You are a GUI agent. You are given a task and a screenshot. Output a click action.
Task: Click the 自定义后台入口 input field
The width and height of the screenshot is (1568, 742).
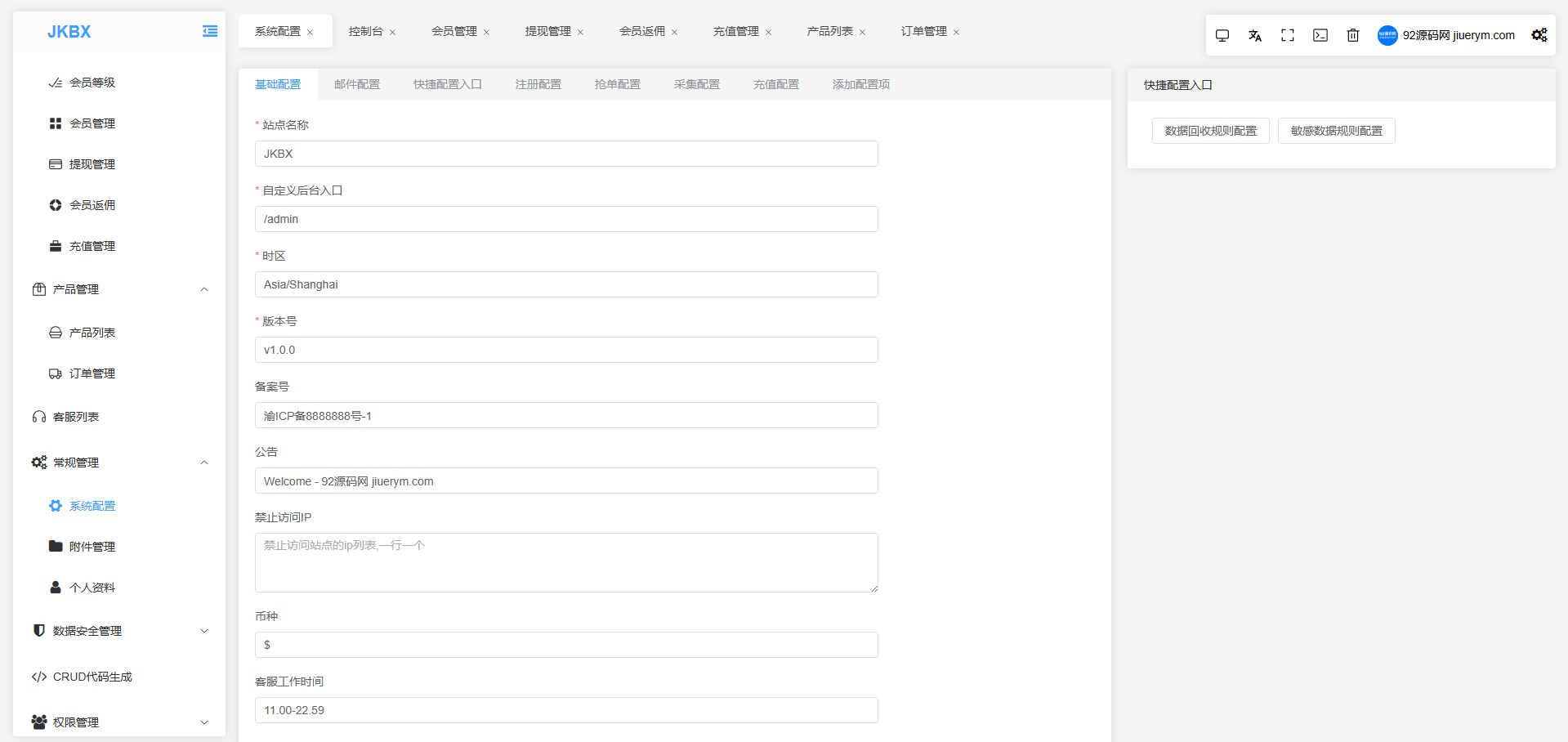coord(566,219)
